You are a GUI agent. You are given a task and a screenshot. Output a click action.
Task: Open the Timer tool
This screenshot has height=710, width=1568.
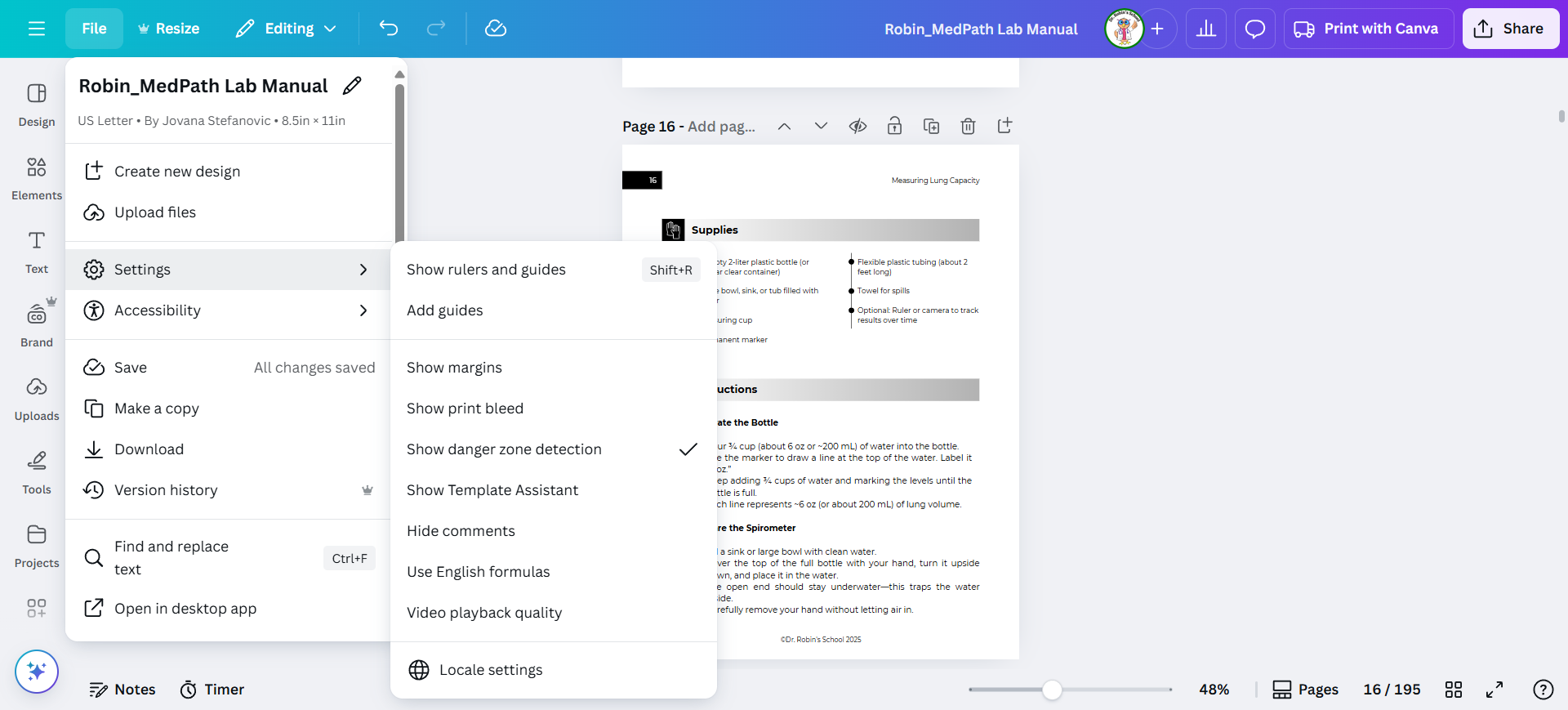tap(212, 690)
